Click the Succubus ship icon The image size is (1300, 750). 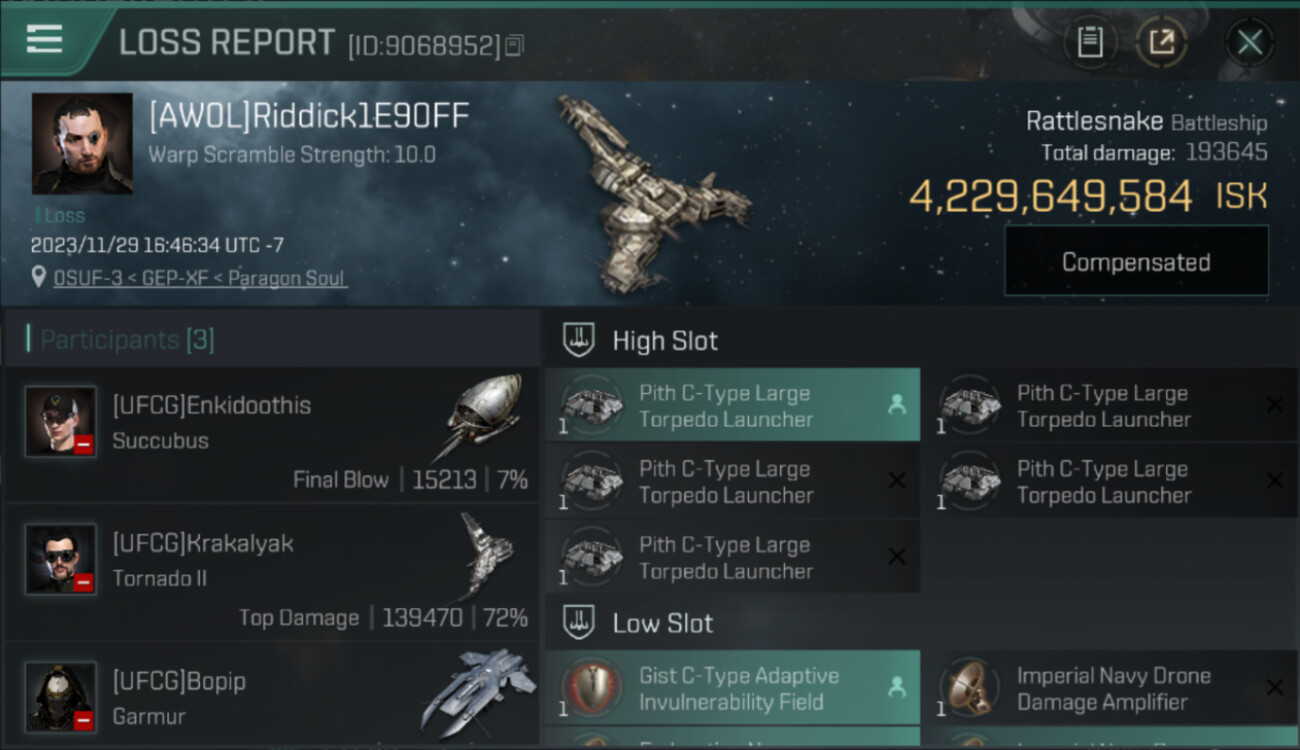[480, 417]
